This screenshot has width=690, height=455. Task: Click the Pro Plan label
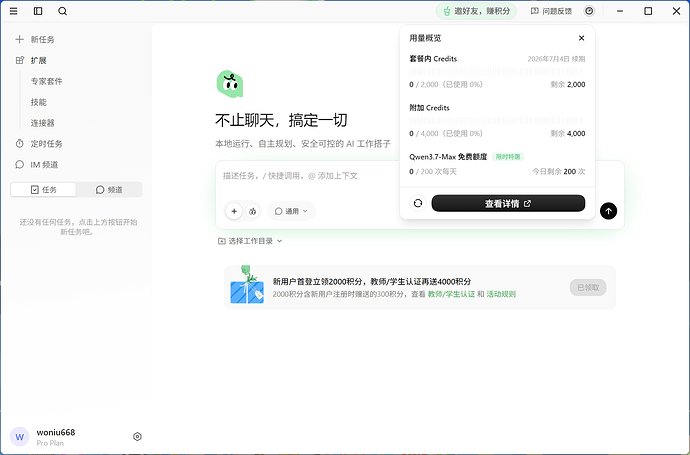pos(50,443)
